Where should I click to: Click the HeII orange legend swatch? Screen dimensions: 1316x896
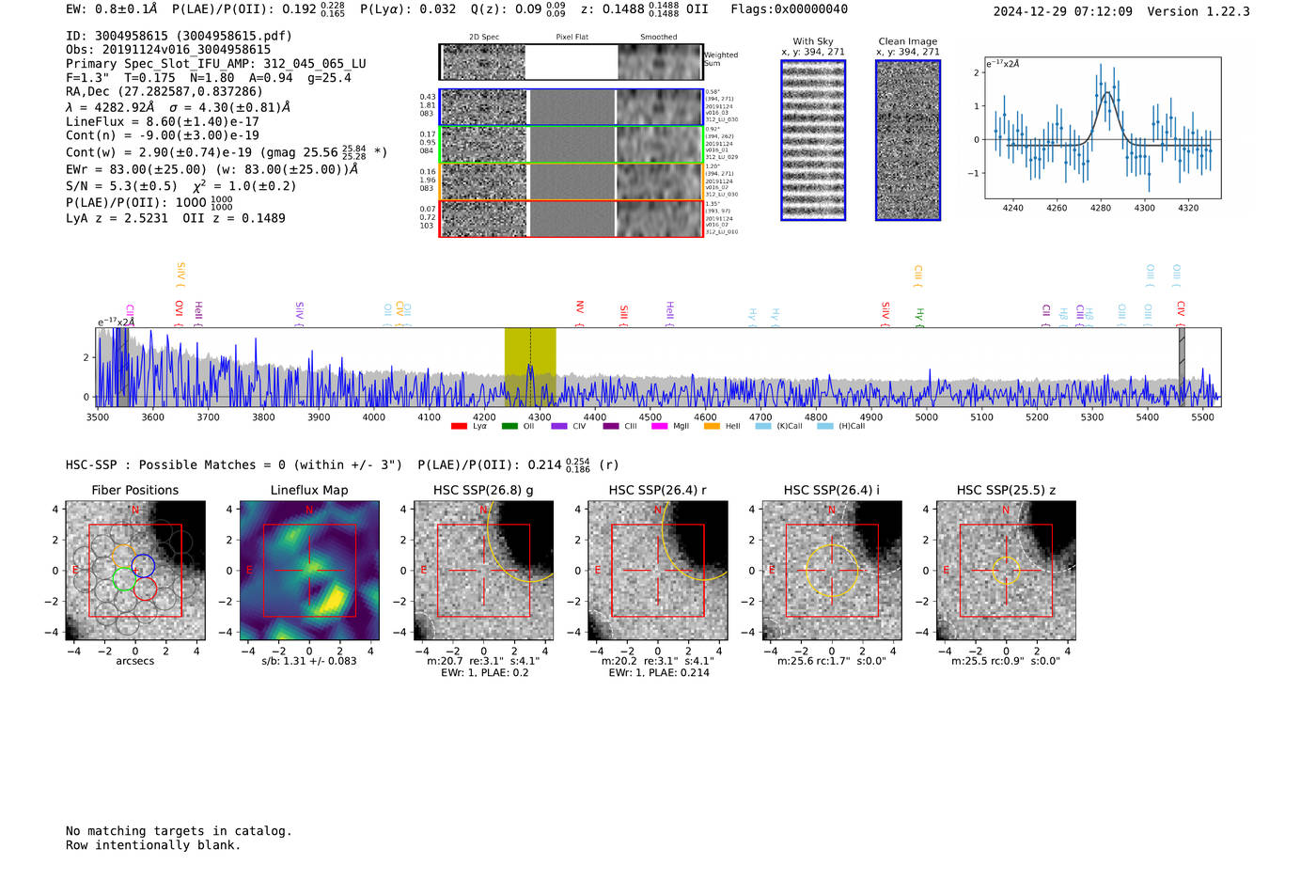click(712, 426)
